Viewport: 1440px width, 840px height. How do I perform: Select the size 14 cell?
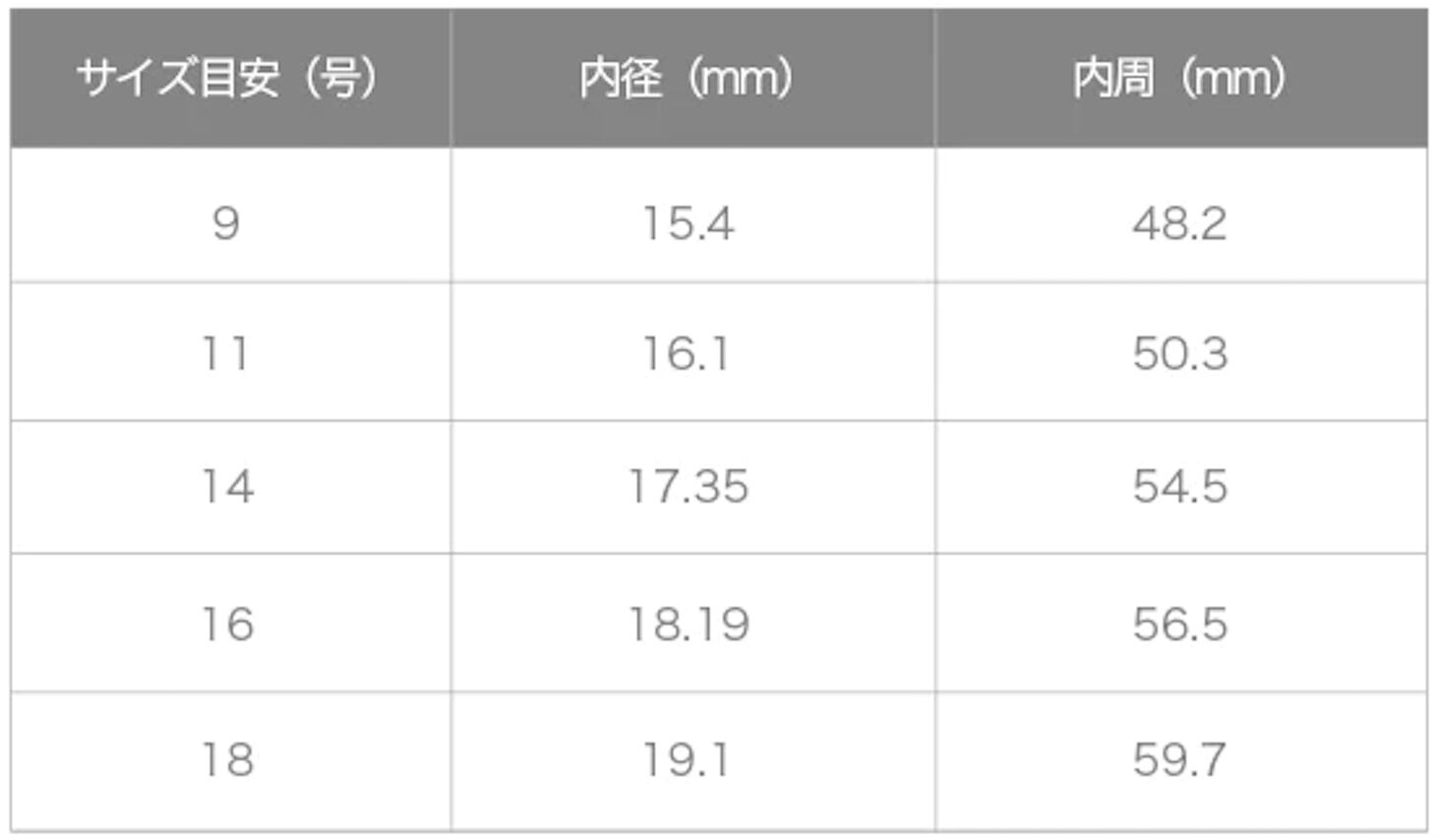pyautogui.click(x=230, y=487)
